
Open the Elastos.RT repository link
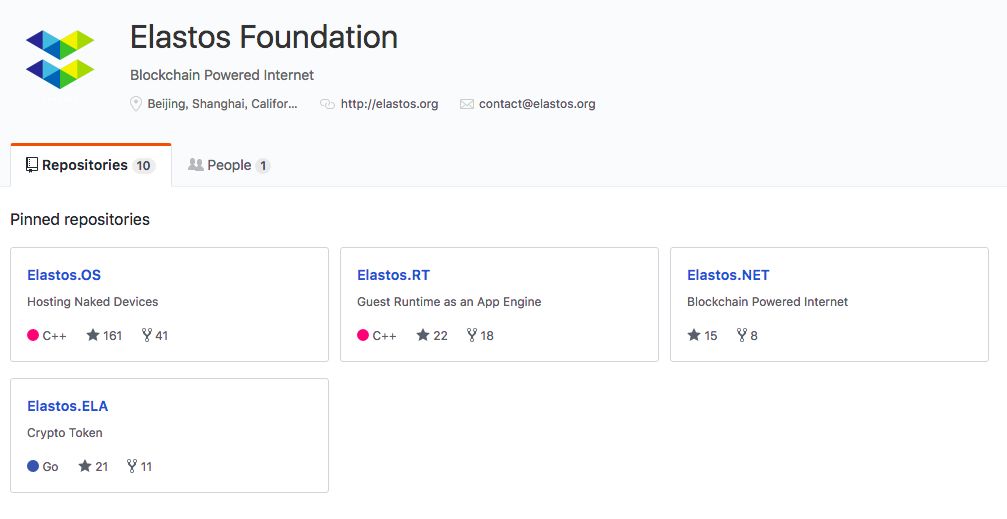click(x=393, y=275)
